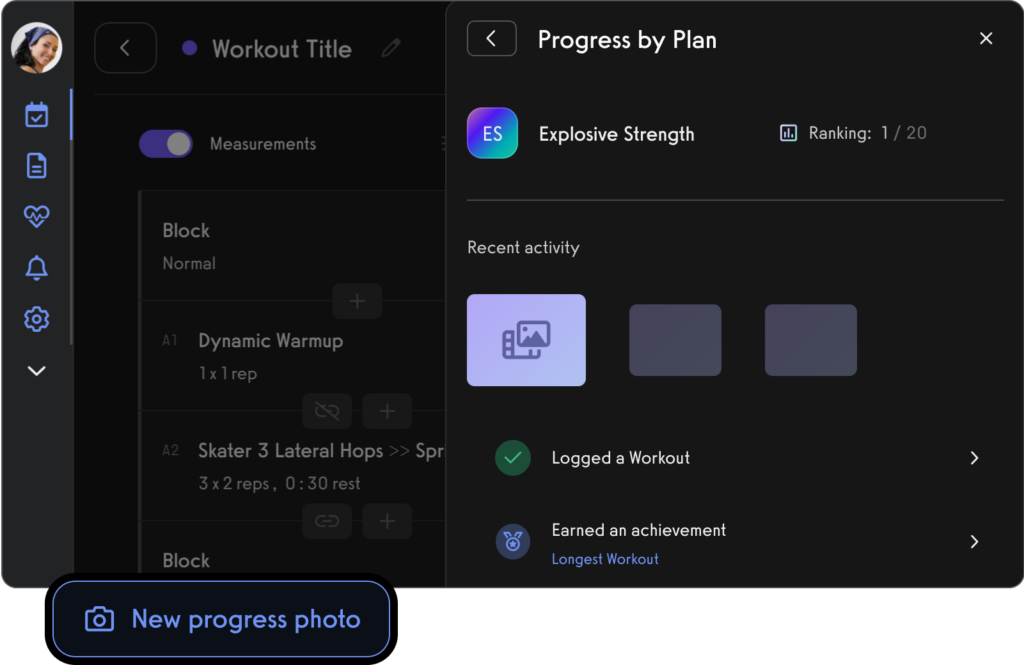The width and height of the screenshot is (1024, 665).
Task: Unlink exercise A2 using the broken-link icon
Action: coord(327,411)
